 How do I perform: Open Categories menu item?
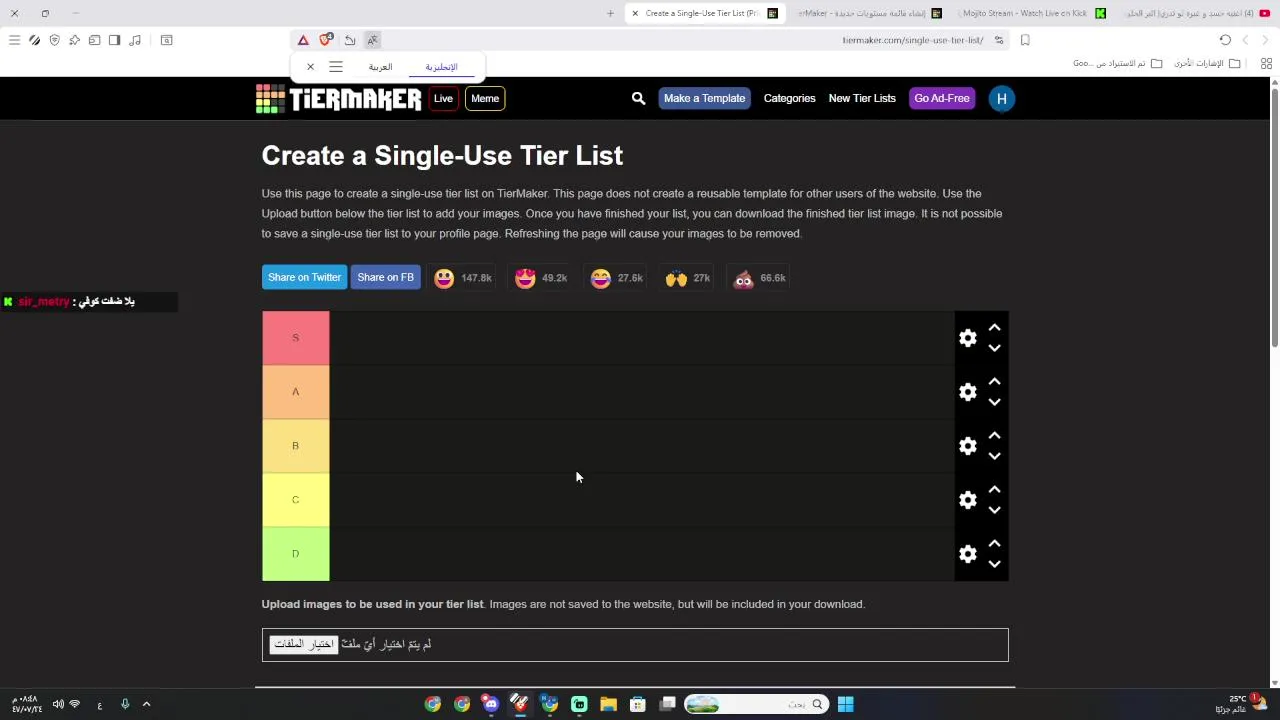pyautogui.click(x=789, y=98)
